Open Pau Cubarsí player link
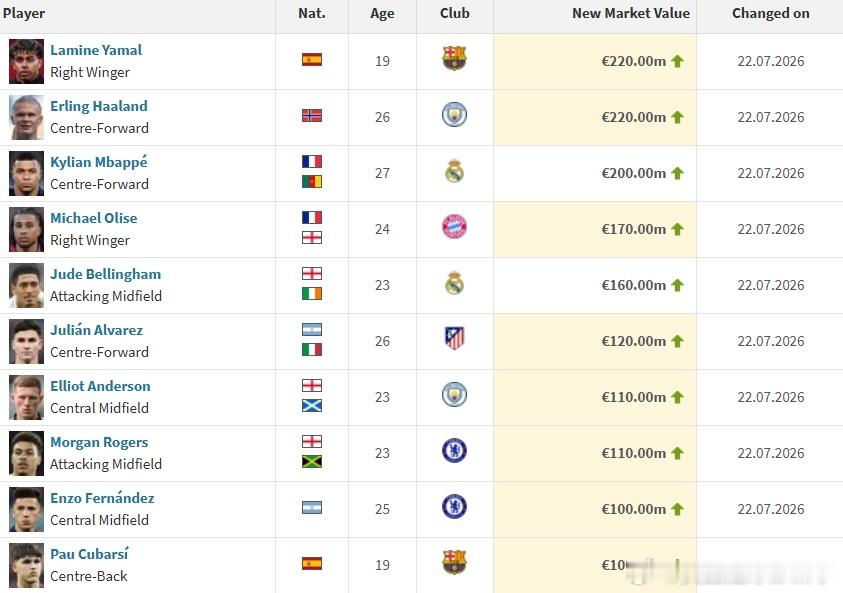The height and width of the screenshot is (593, 843). (x=89, y=554)
